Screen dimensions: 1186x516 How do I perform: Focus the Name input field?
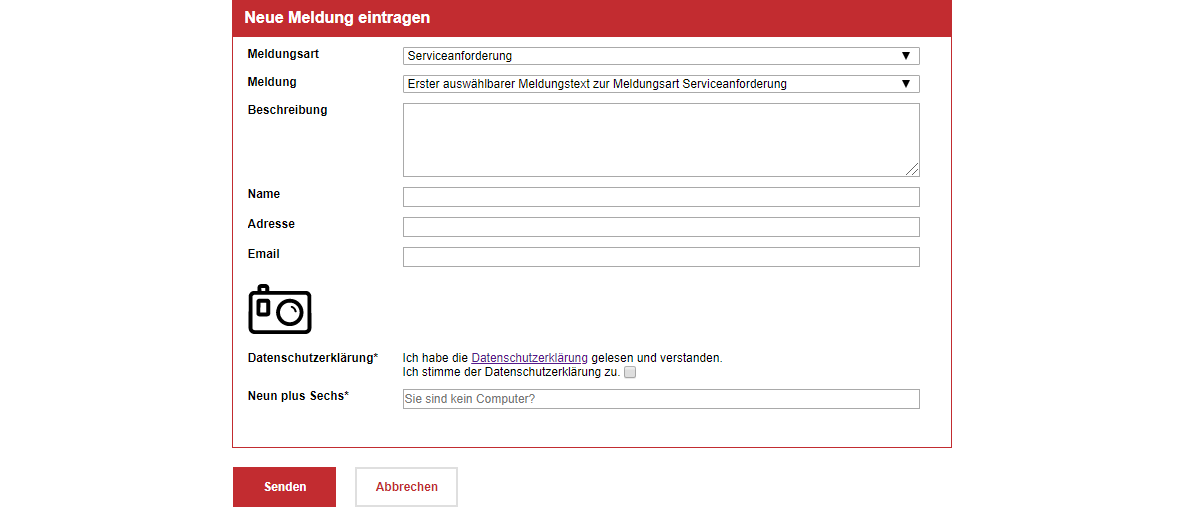(x=660, y=197)
